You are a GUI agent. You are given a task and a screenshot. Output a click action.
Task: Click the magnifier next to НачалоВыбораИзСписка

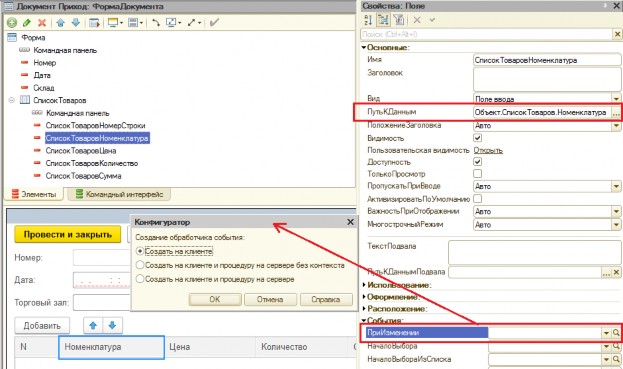click(616, 359)
